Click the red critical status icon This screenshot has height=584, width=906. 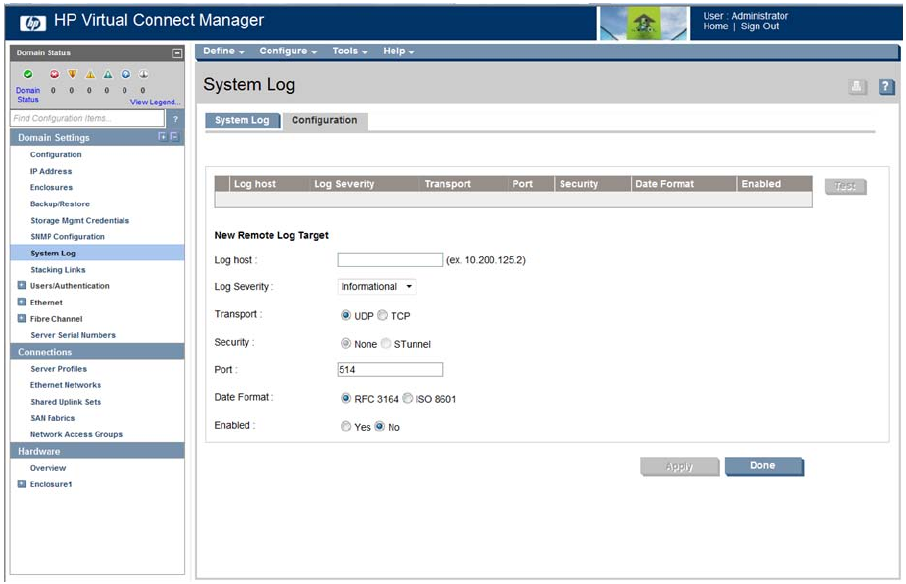[x=54, y=74]
